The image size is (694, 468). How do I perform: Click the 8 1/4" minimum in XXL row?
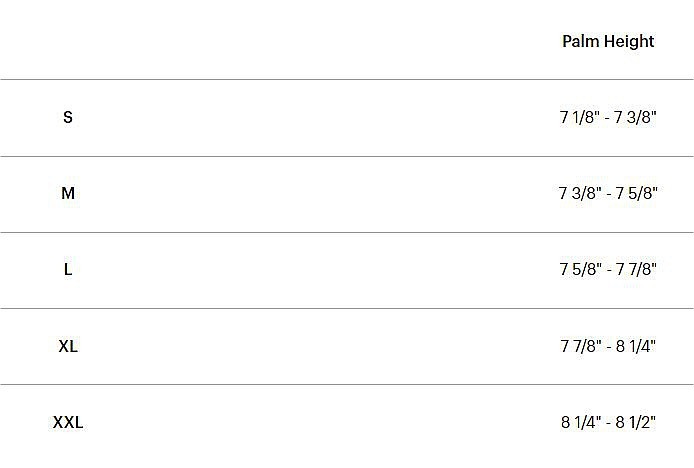[x=581, y=422]
